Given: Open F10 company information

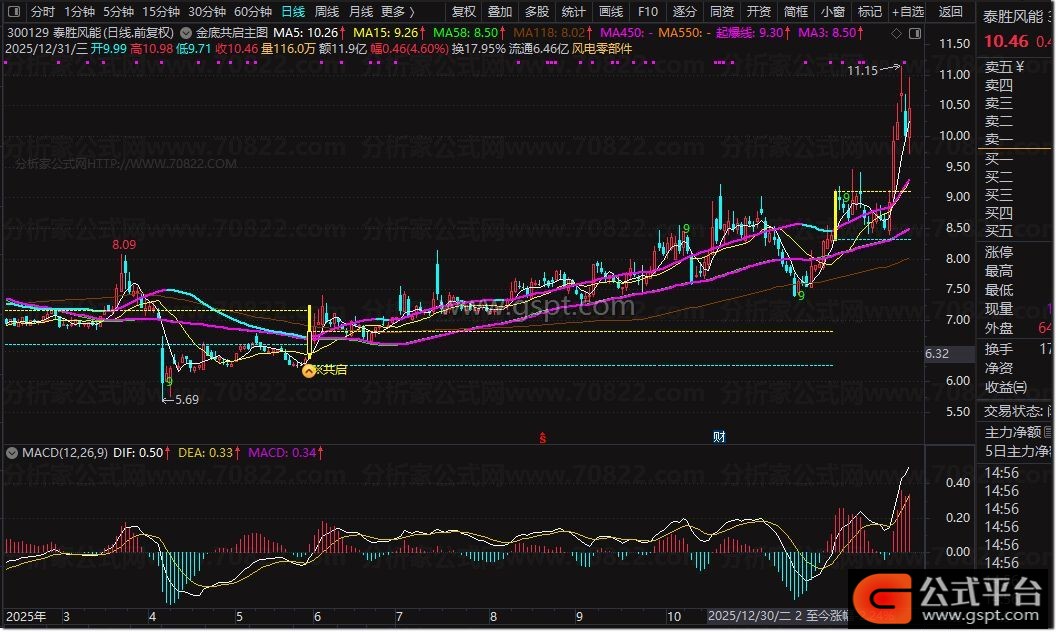Looking at the screenshot, I should point(648,12).
